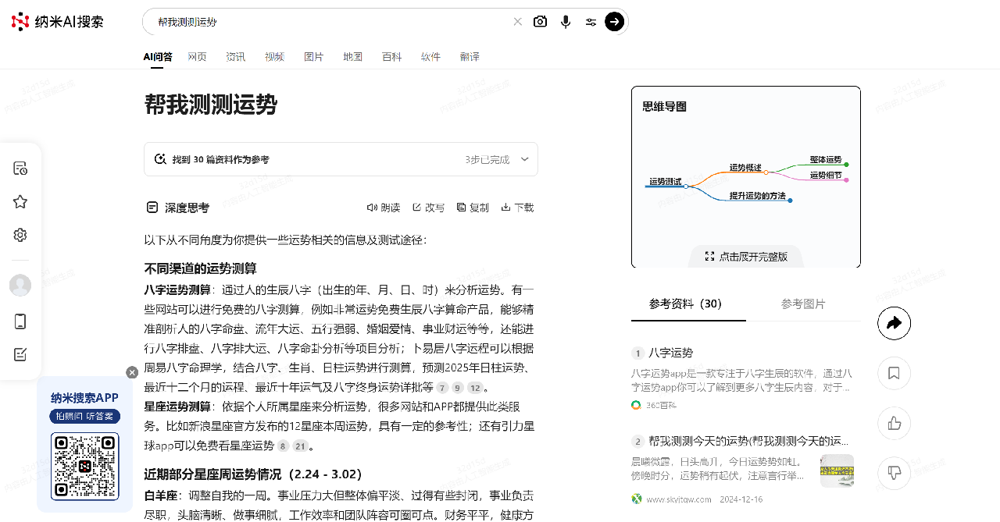Open the favorites star in left sidebar
The height and width of the screenshot is (522, 1000).
click(20, 202)
